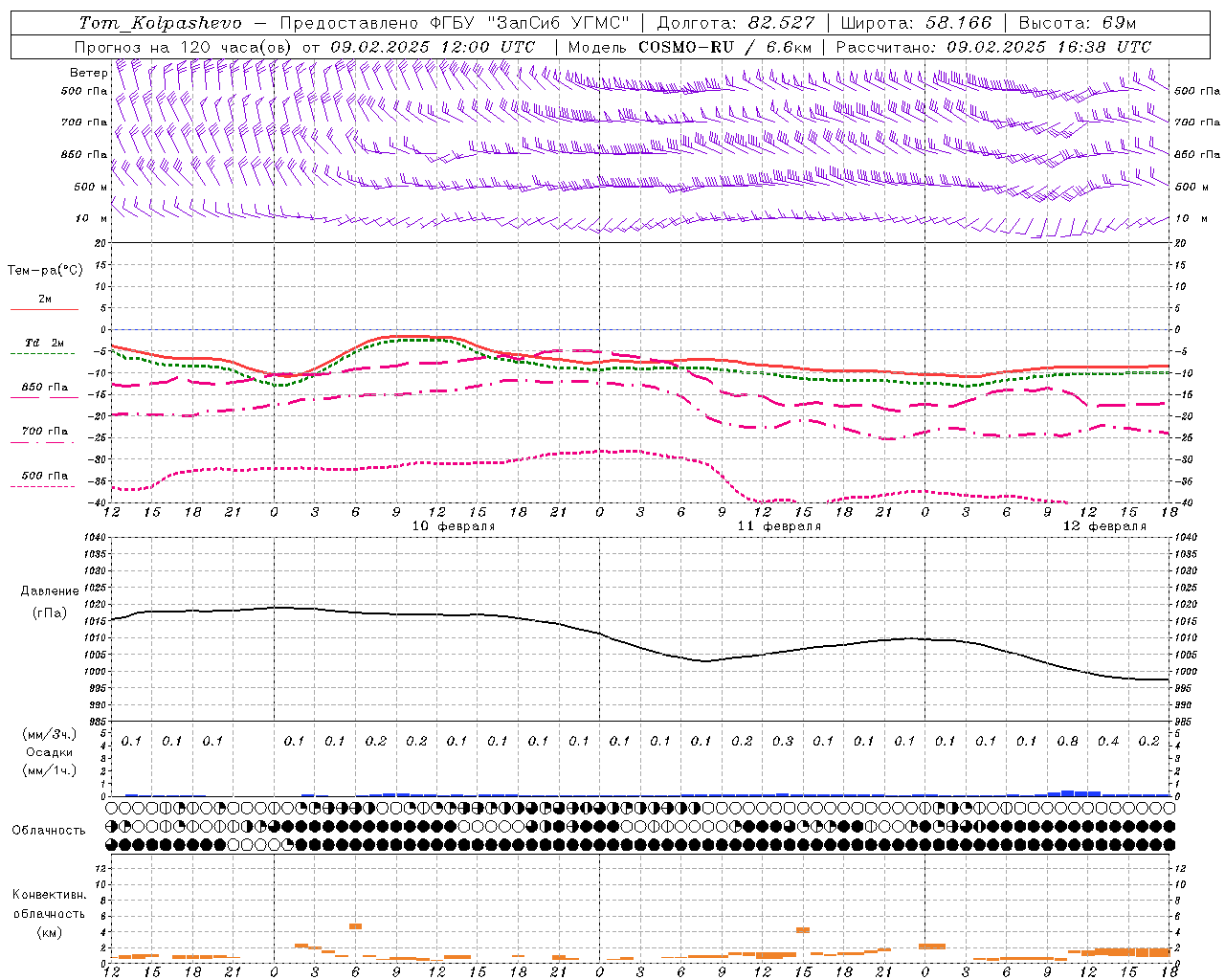Click the (км) unit under convective label
This screenshot has height=980, width=1225.
(x=49, y=932)
